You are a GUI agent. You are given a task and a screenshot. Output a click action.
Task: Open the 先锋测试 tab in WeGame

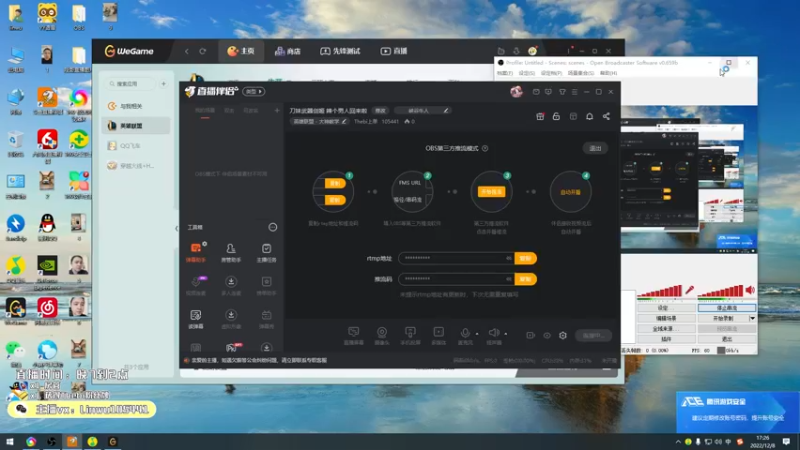340,51
